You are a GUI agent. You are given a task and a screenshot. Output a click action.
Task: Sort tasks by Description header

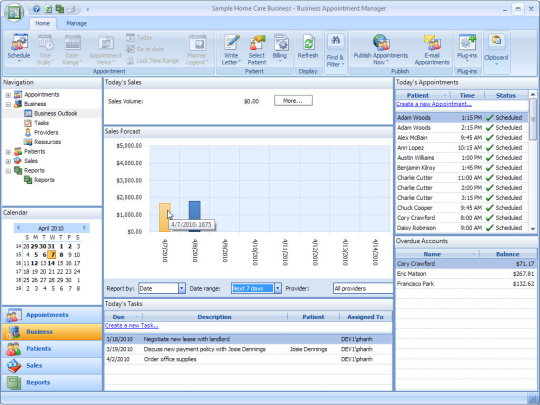tap(215, 317)
